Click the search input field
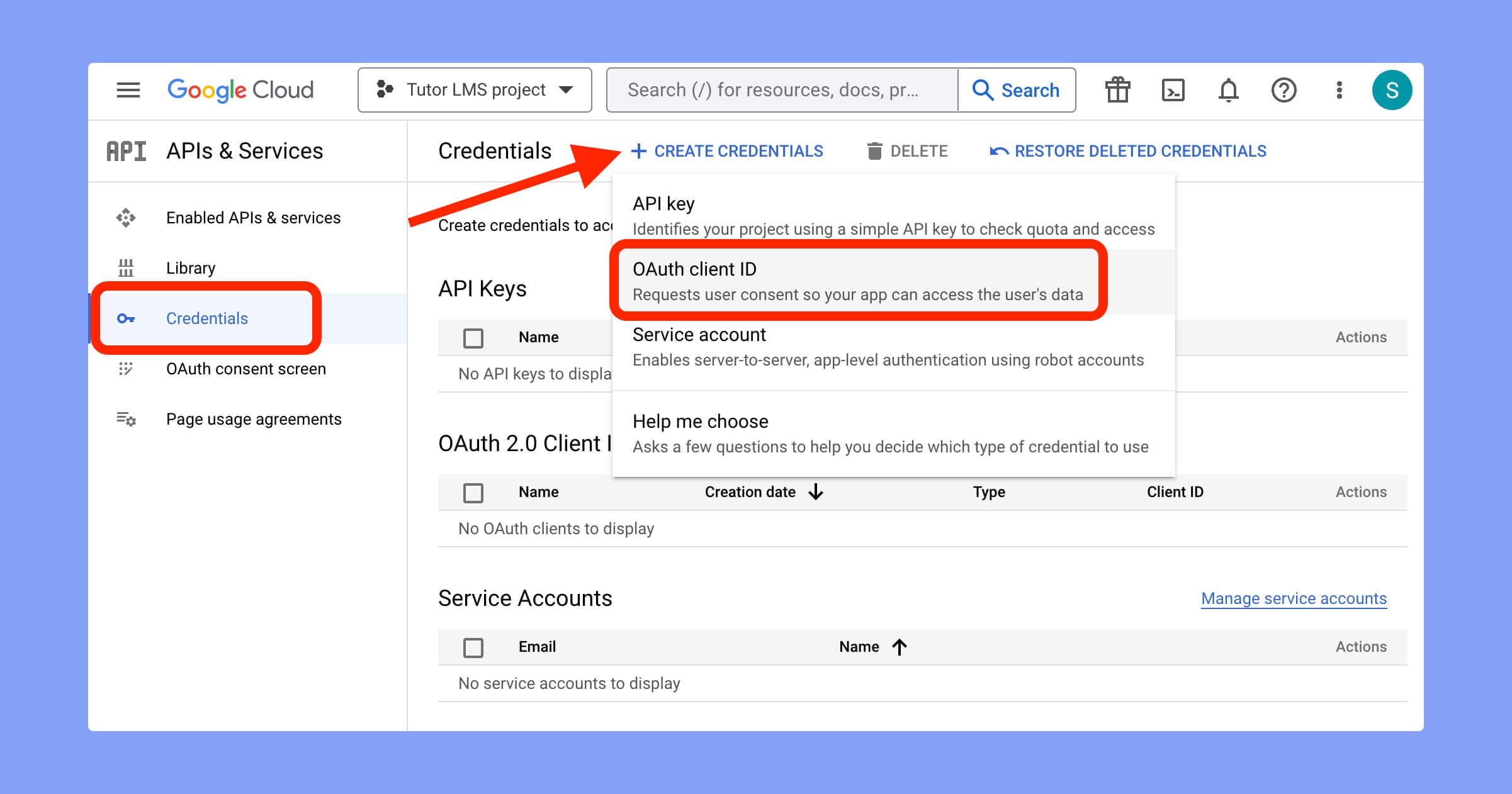 [782, 90]
